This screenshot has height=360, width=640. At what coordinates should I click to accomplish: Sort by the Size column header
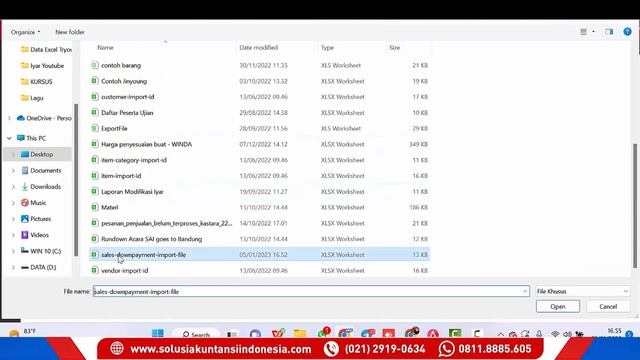coord(395,48)
